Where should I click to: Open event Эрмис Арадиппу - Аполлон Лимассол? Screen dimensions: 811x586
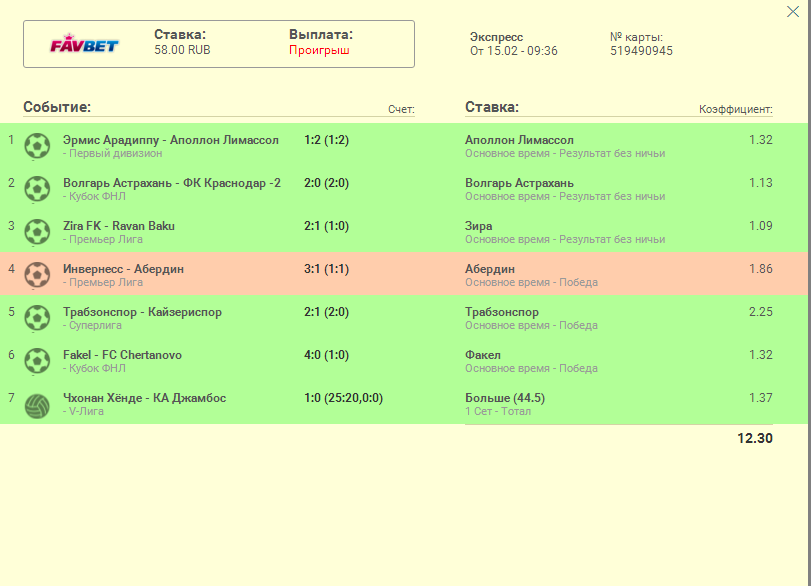171,140
